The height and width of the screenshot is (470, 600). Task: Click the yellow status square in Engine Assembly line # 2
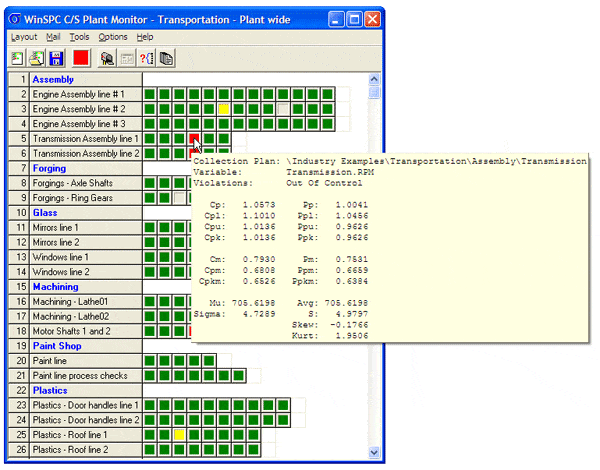coord(225,108)
